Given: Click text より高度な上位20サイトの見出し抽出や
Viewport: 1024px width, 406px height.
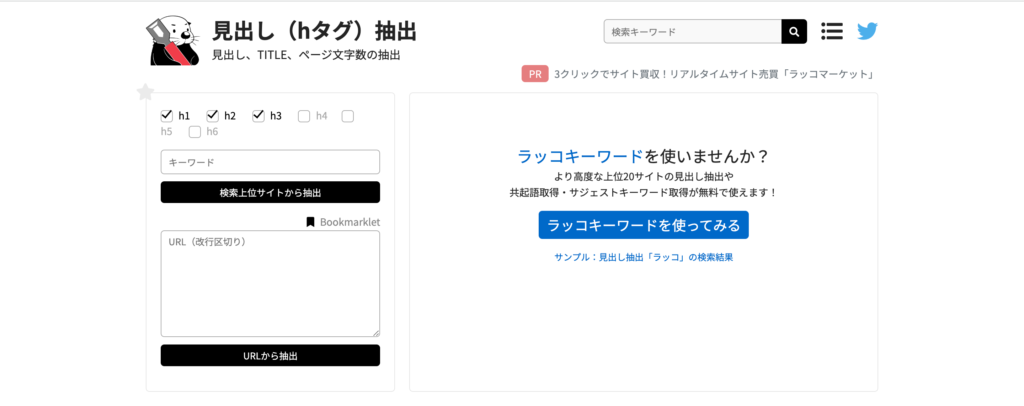Looking at the screenshot, I should [644, 177].
